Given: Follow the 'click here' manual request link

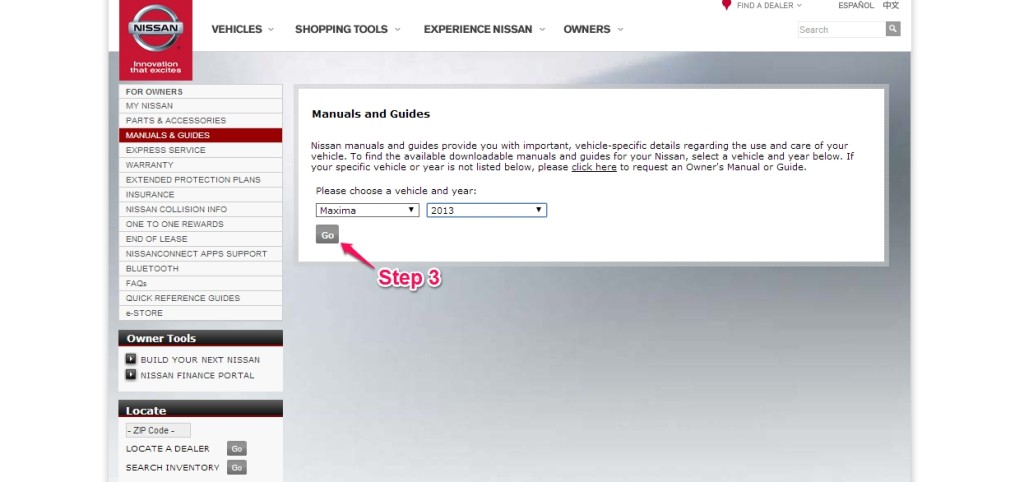Looking at the screenshot, I should pos(594,167).
